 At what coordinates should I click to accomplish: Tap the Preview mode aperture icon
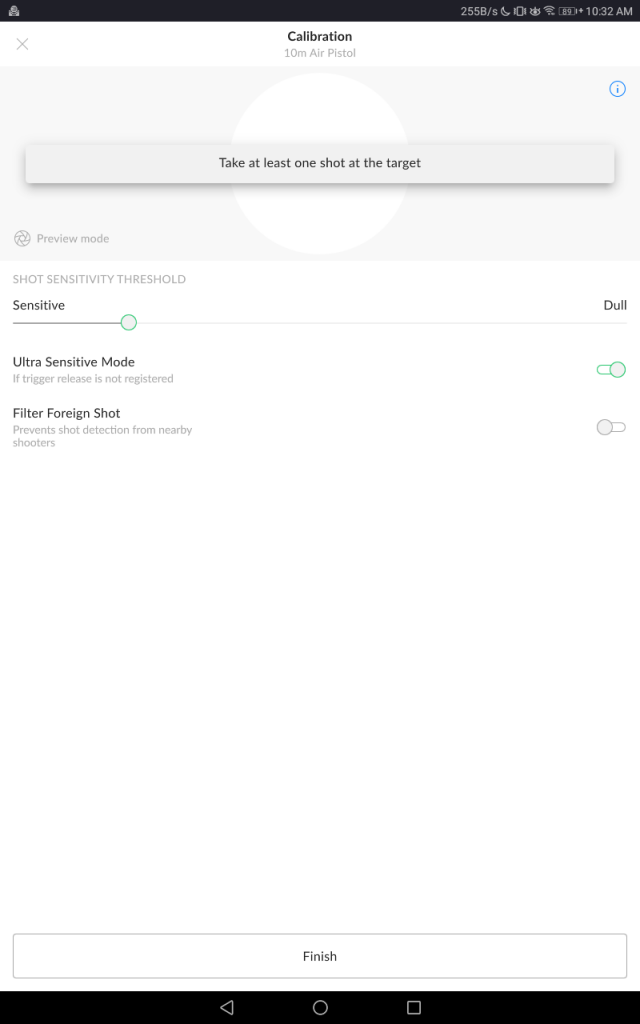tap(22, 238)
